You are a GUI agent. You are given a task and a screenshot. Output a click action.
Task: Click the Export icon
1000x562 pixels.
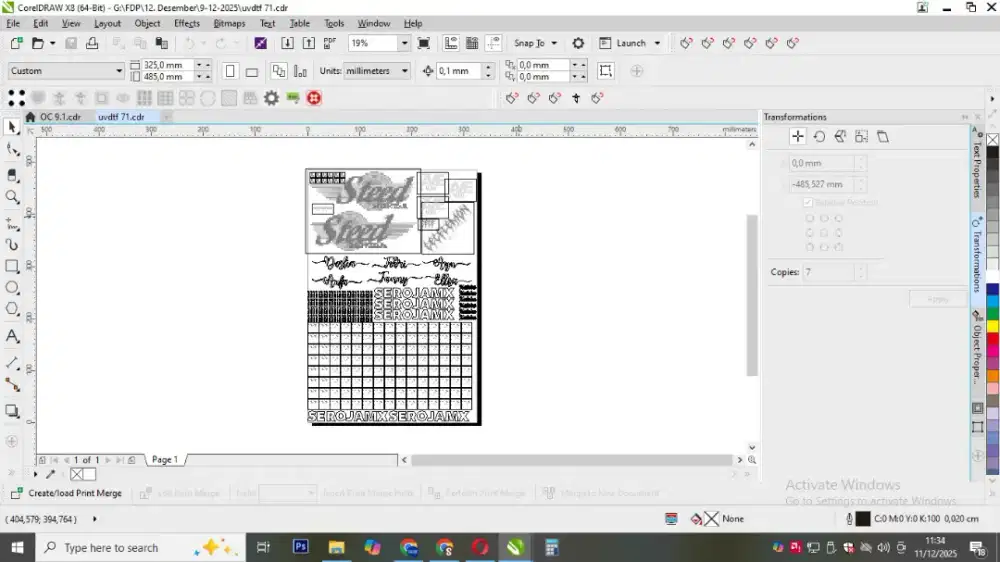[x=309, y=43]
